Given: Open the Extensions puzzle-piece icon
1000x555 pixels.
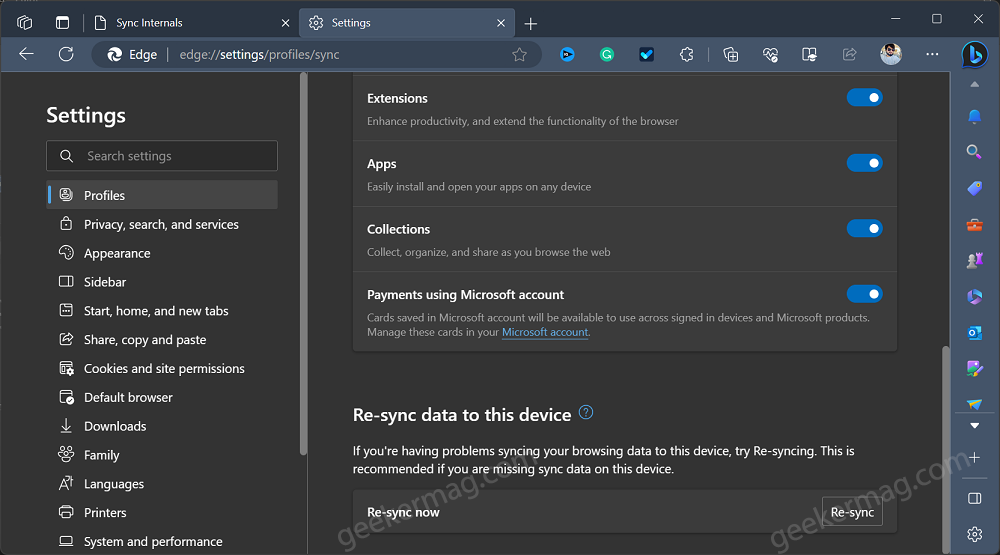Looking at the screenshot, I should click(x=686, y=55).
